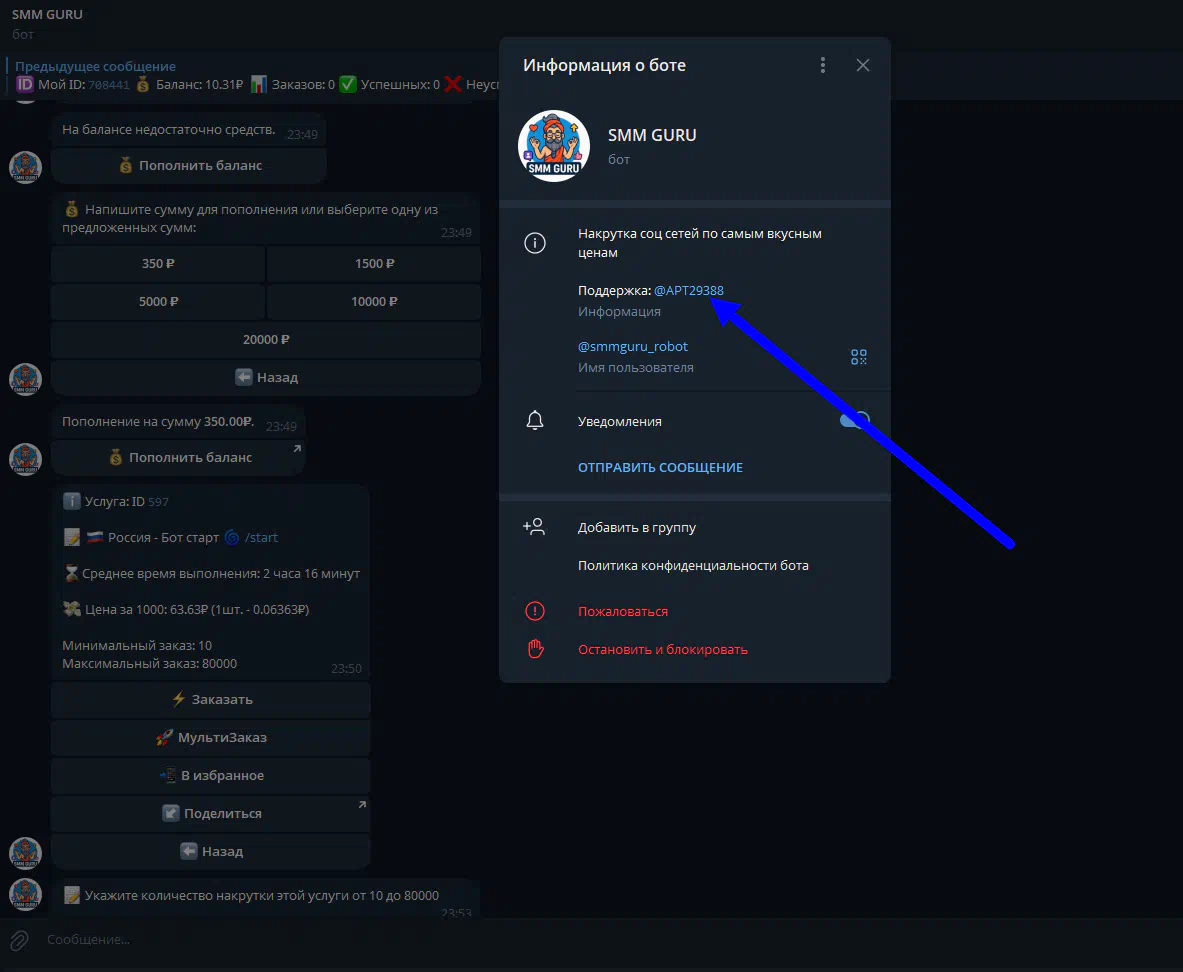Choose the 20000 ₽ top-up amount
The image size is (1183, 972).
[x=266, y=340]
